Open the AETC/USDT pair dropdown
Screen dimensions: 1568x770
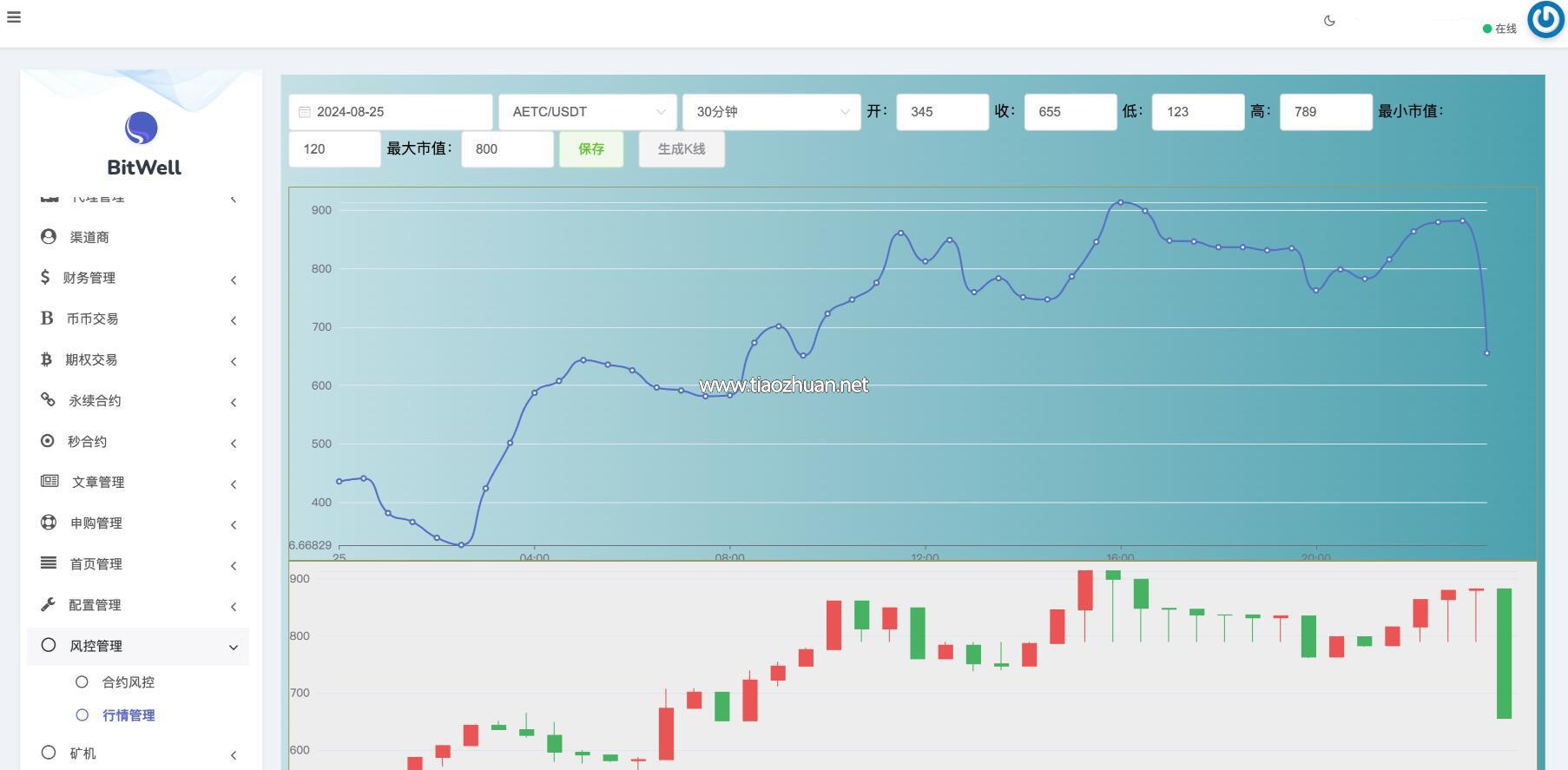pos(588,112)
